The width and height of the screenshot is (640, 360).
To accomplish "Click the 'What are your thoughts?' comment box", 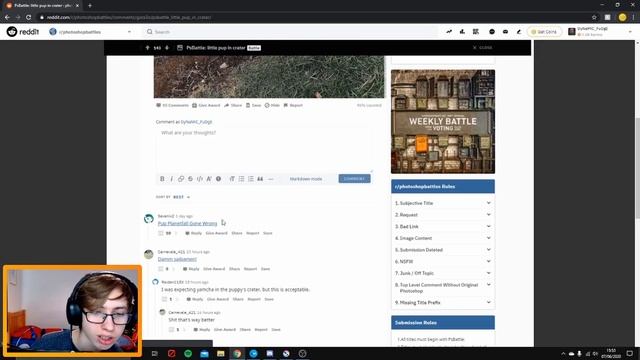I will [263, 149].
